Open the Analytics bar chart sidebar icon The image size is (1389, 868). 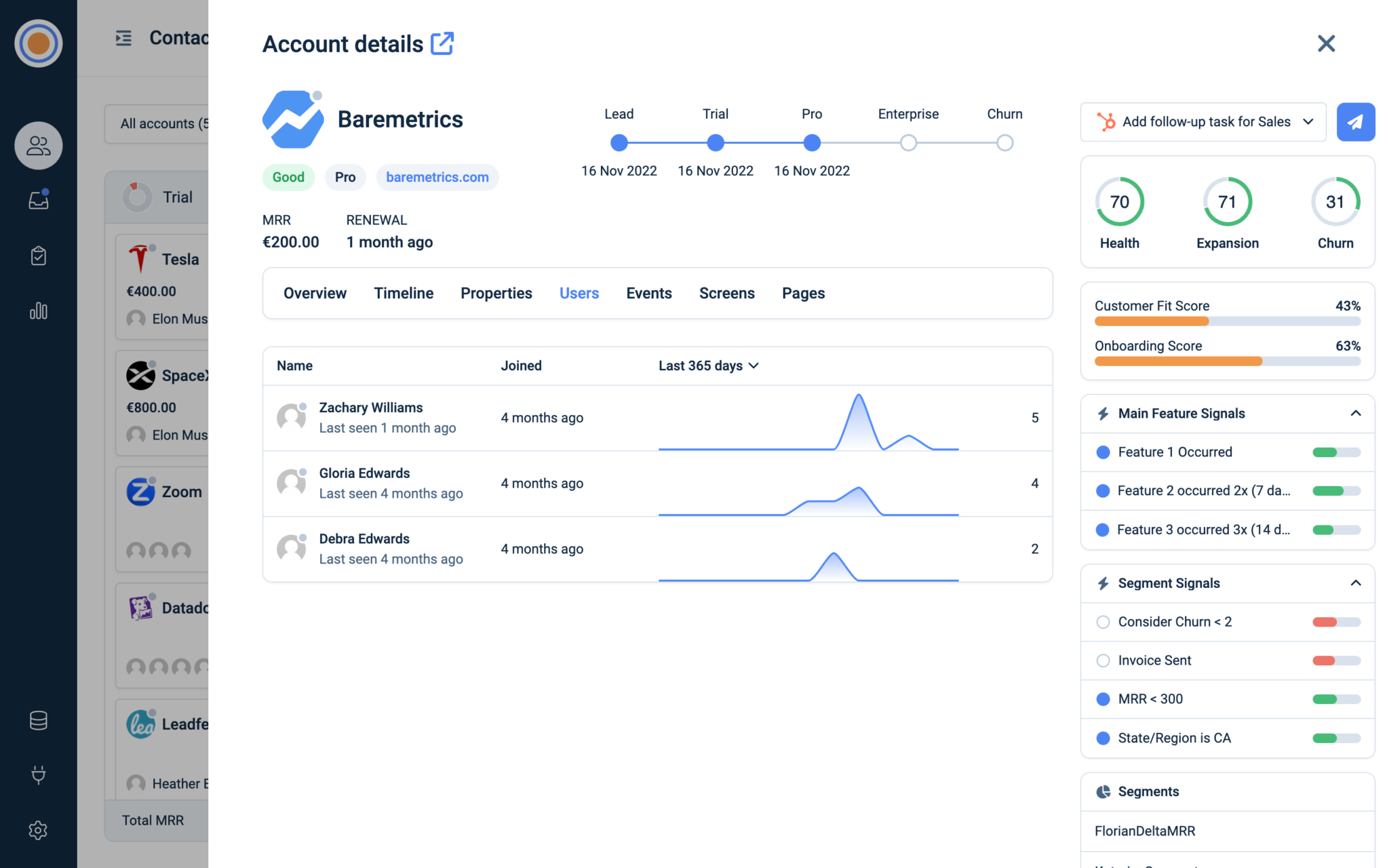[x=38, y=311]
